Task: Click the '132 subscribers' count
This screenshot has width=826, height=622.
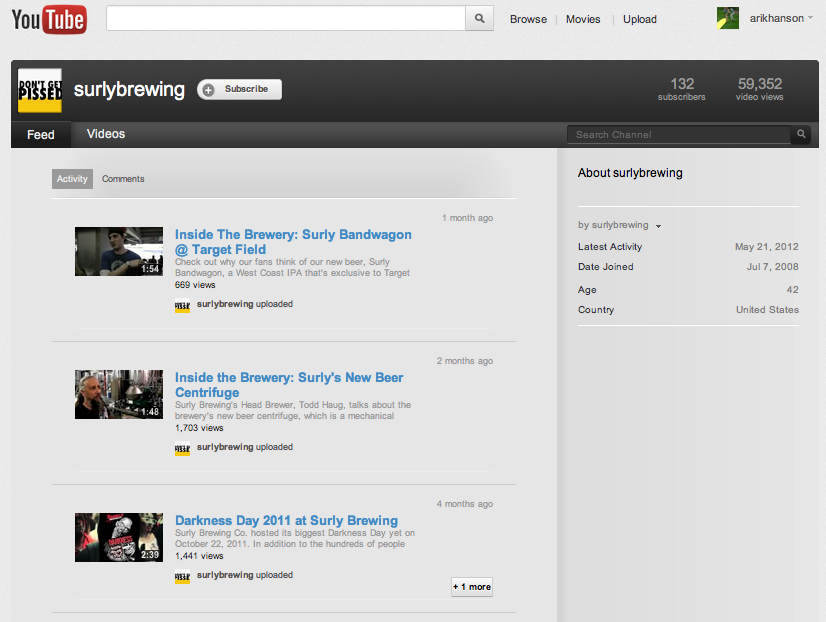Action: coord(682,88)
